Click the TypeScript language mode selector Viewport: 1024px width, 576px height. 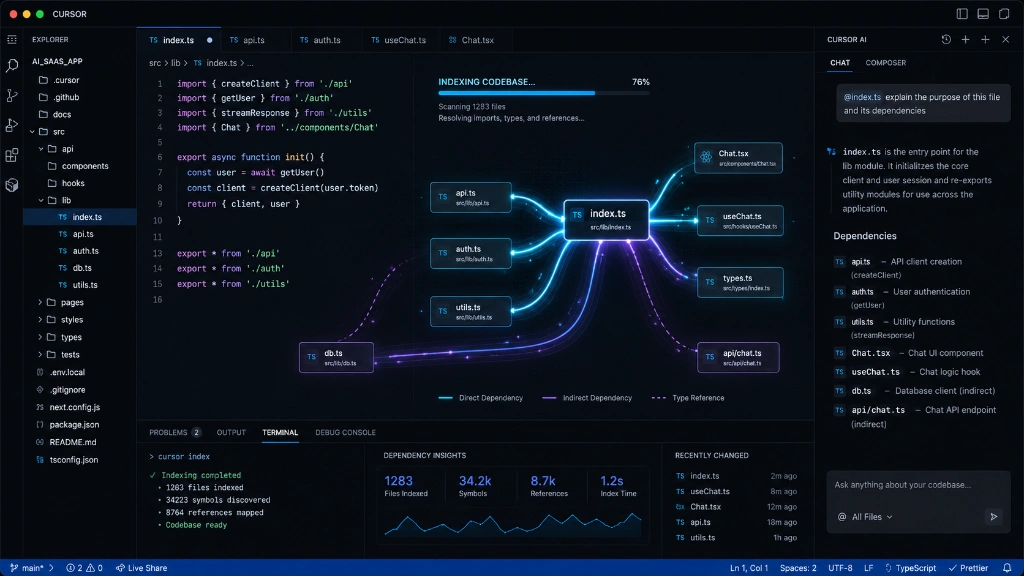[x=910, y=568]
